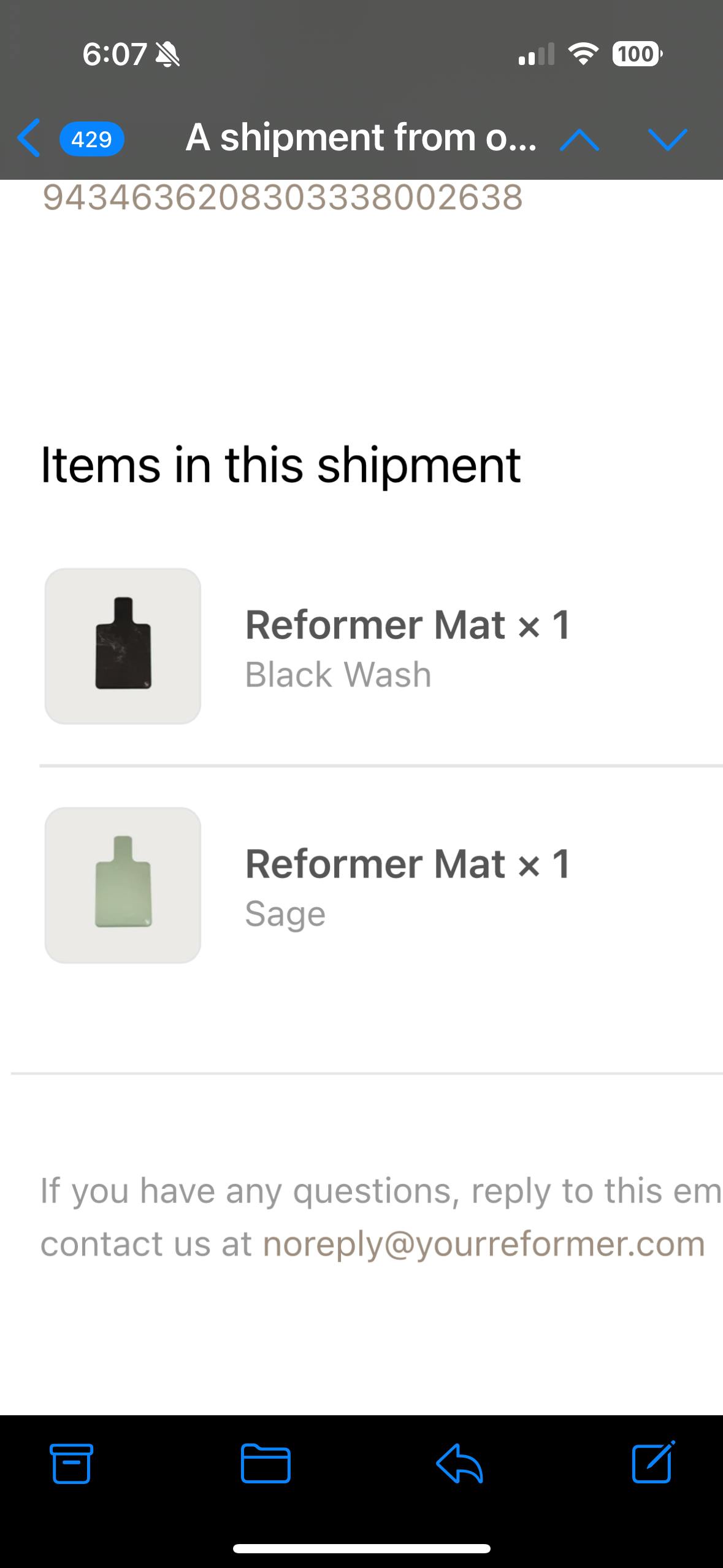Viewport: 723px width, 1568px height.
Task: Tap the 6:07 clock in status bar
Action: point(114,55)
